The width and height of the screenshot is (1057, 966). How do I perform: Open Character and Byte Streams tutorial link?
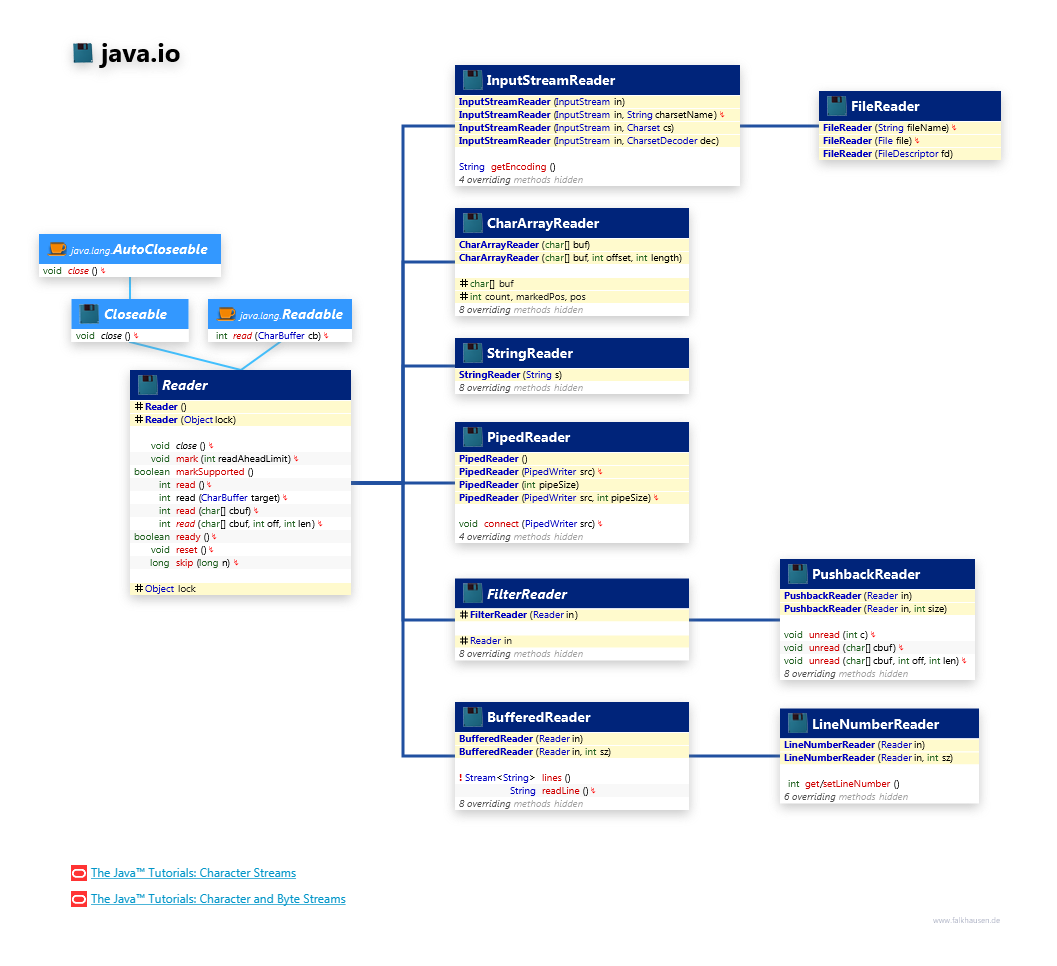click(218, 899)
